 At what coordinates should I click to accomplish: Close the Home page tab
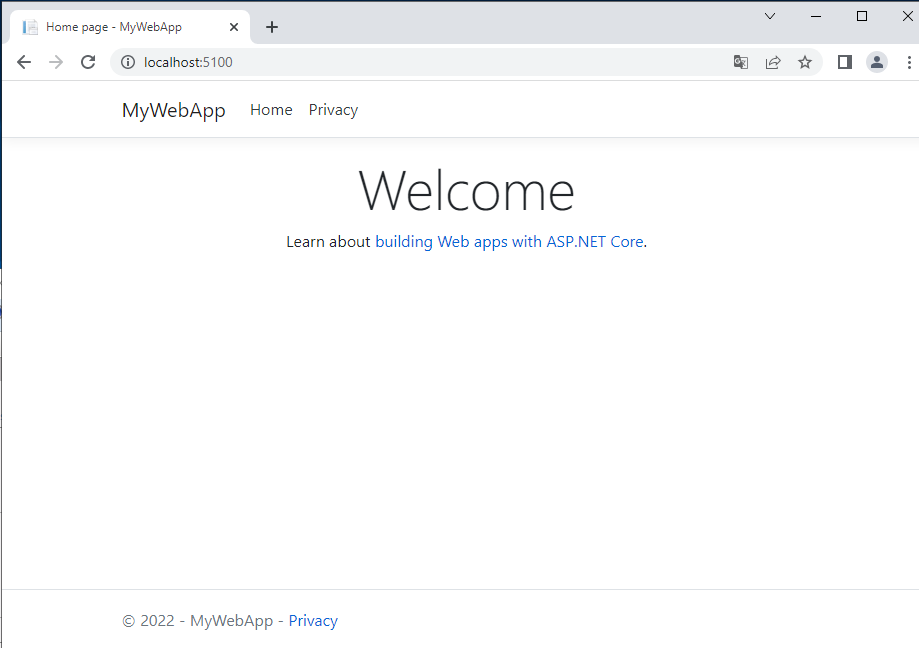(234, 27)
